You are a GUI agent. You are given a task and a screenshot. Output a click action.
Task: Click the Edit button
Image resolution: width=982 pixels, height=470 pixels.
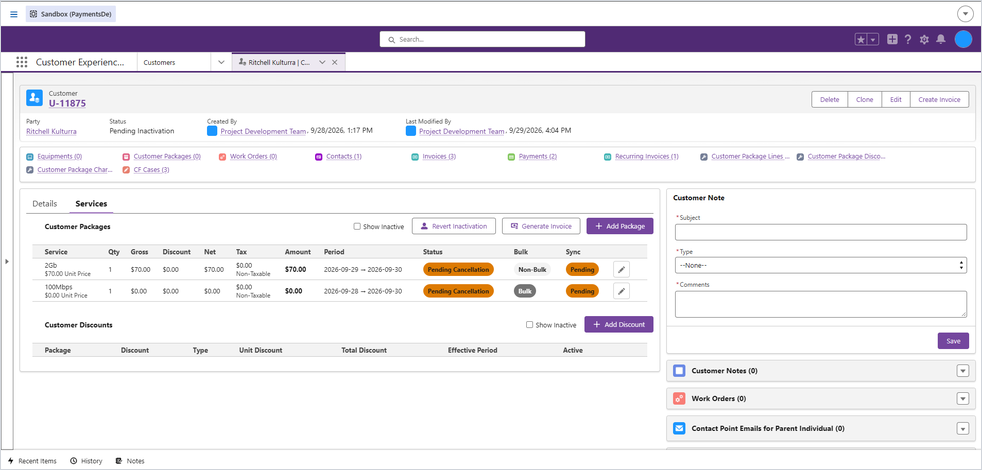click(x=896, y=100)
